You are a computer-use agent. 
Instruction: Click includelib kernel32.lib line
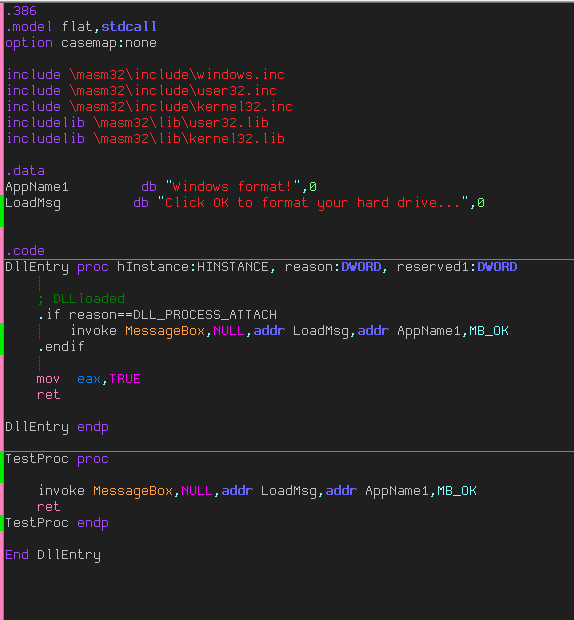click(x=145, y=138)
